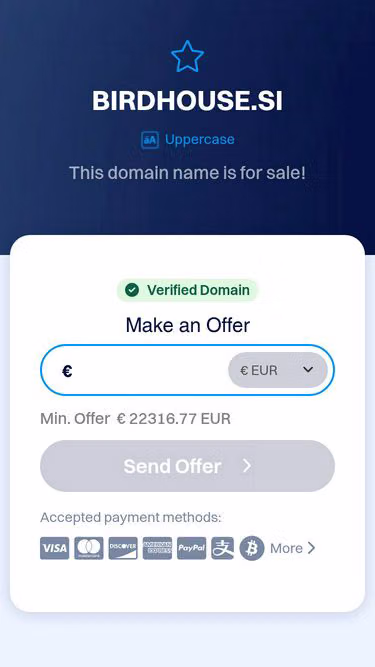
Task: Expand payment methods with the More chevron
Action: click(312, 548)
